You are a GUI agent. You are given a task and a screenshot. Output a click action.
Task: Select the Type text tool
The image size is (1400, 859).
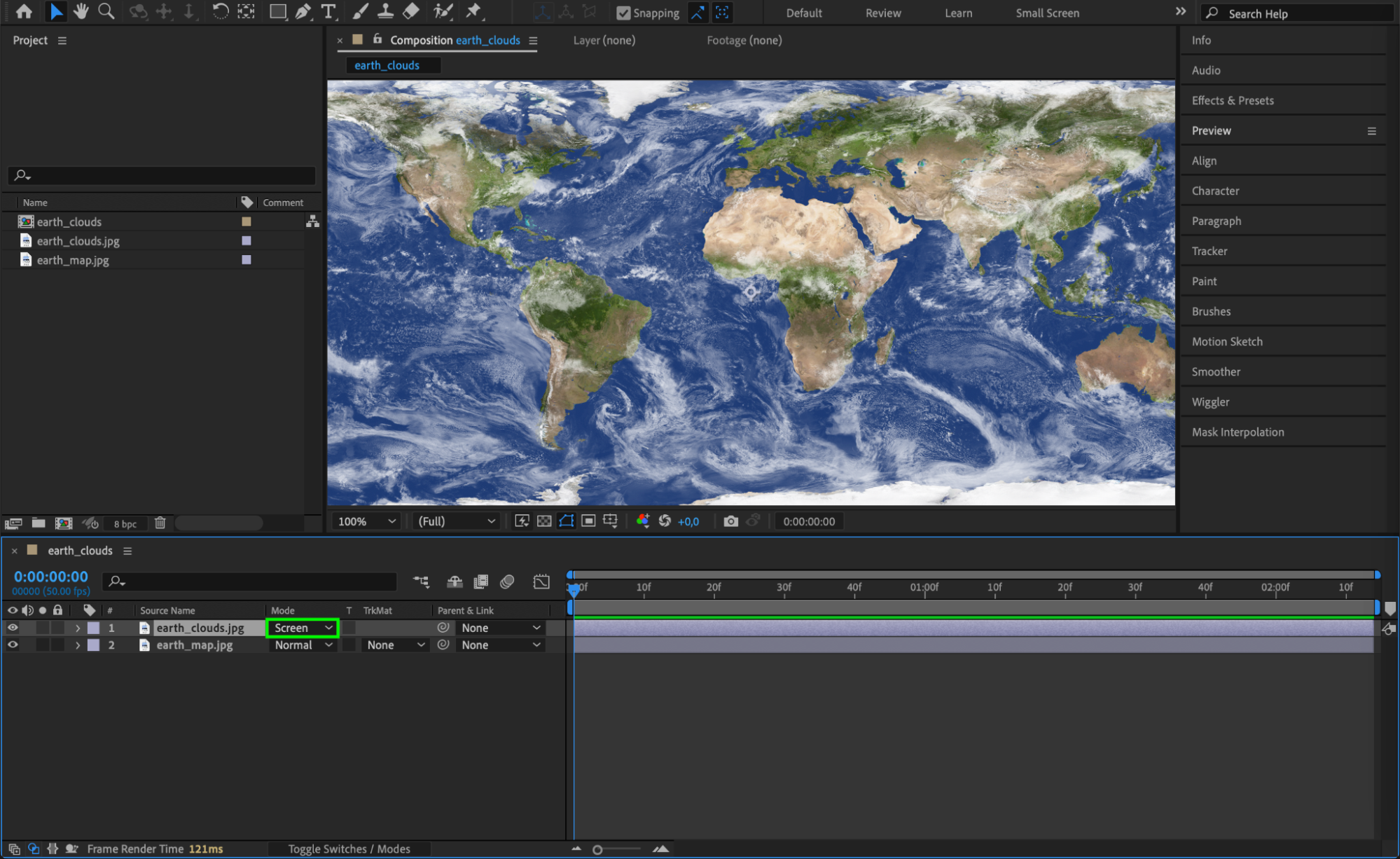click(x=328, y=11)
